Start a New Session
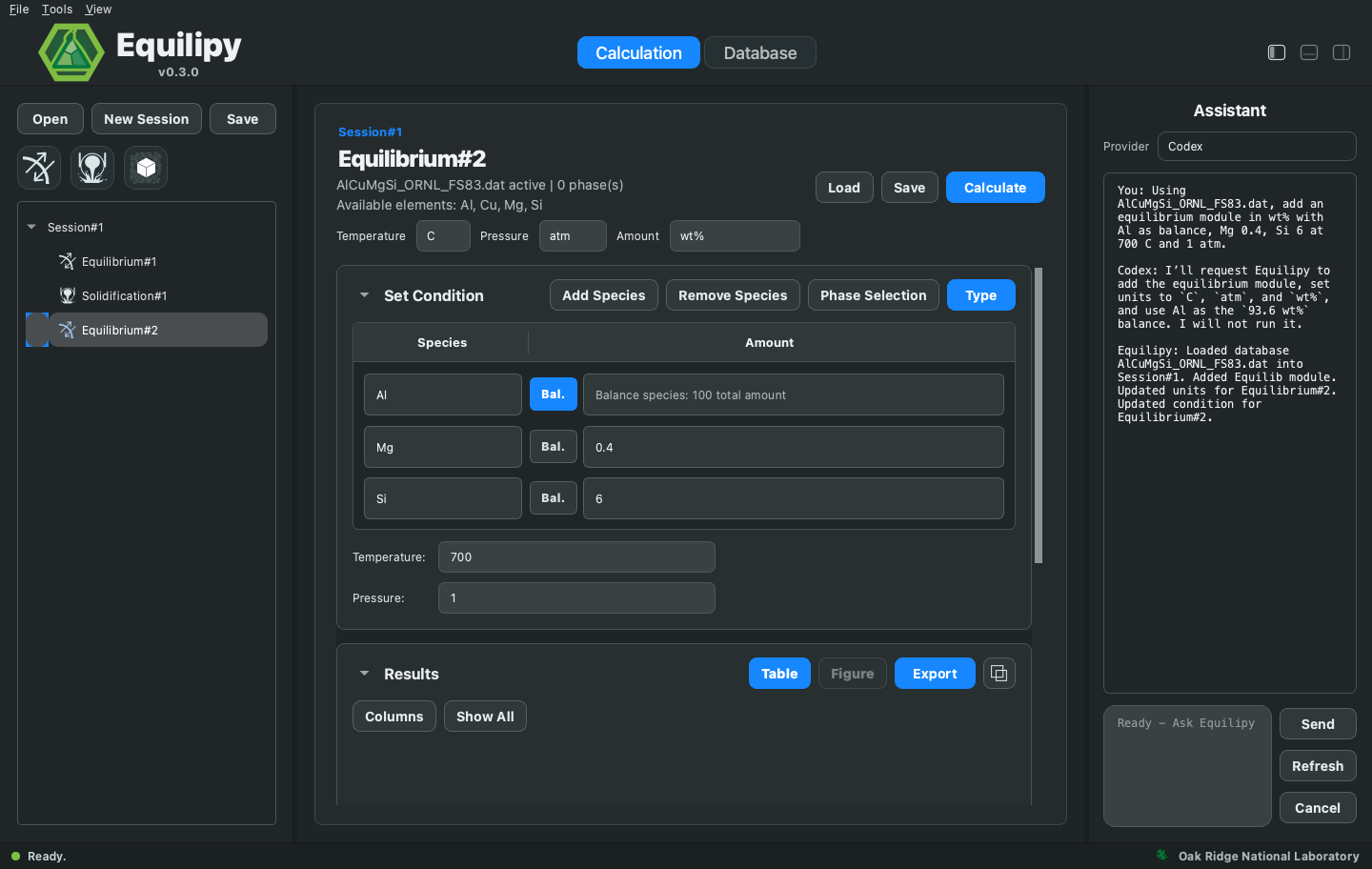The height and width of the screenshot is (869, 1372). point(147,119)
